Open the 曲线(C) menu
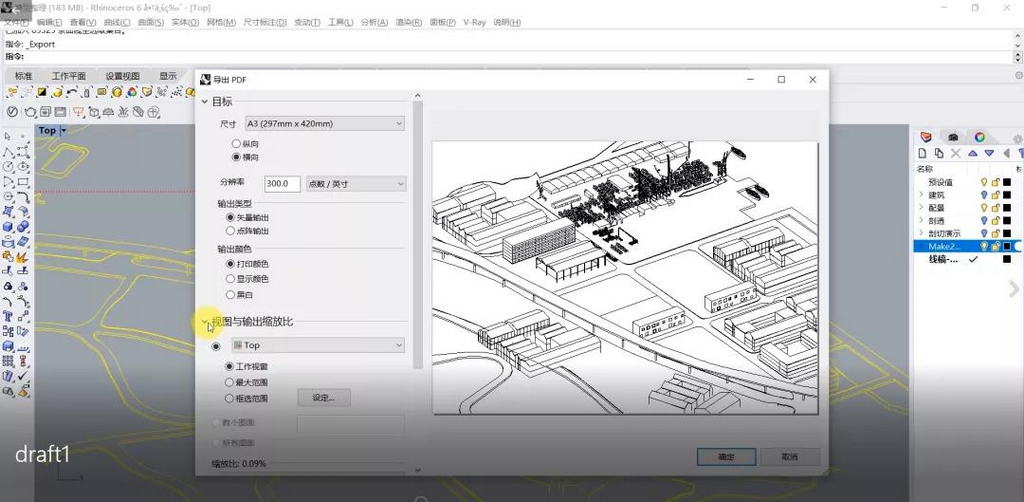 click(116, 22)
